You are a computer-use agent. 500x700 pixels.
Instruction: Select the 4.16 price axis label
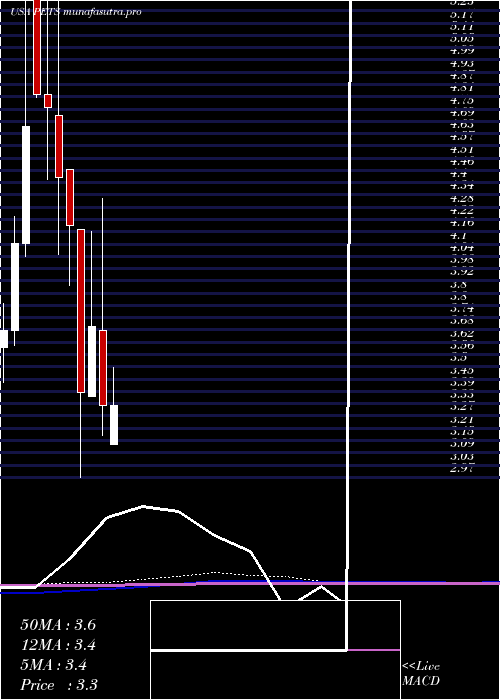coord(462,222)
